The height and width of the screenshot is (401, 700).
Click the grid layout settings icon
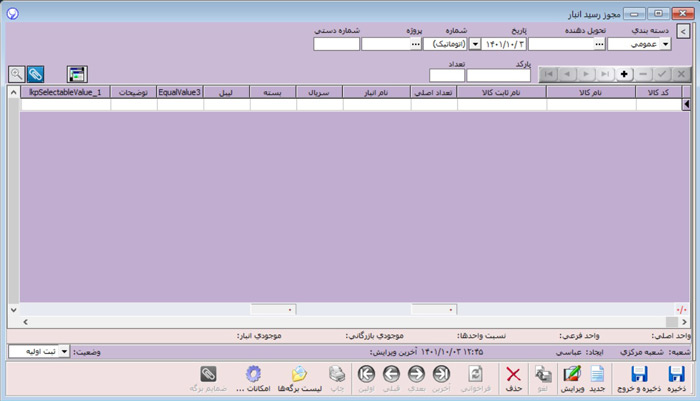click(x=77, y=74)
